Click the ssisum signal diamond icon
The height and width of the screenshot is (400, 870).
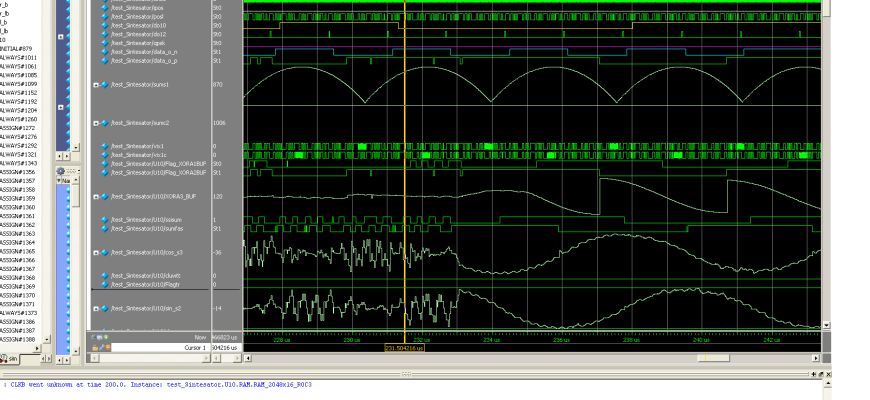(x=104, y=219)
